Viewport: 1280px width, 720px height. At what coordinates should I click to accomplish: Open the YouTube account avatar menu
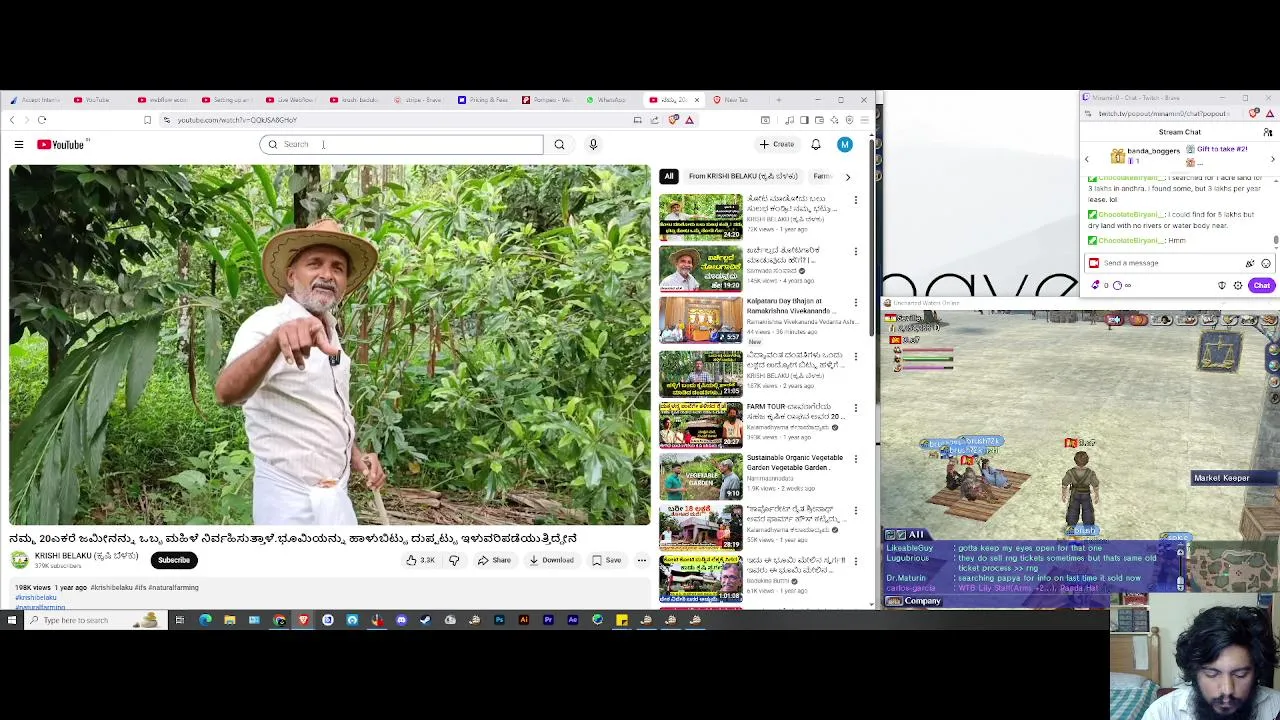pos(845,145)
